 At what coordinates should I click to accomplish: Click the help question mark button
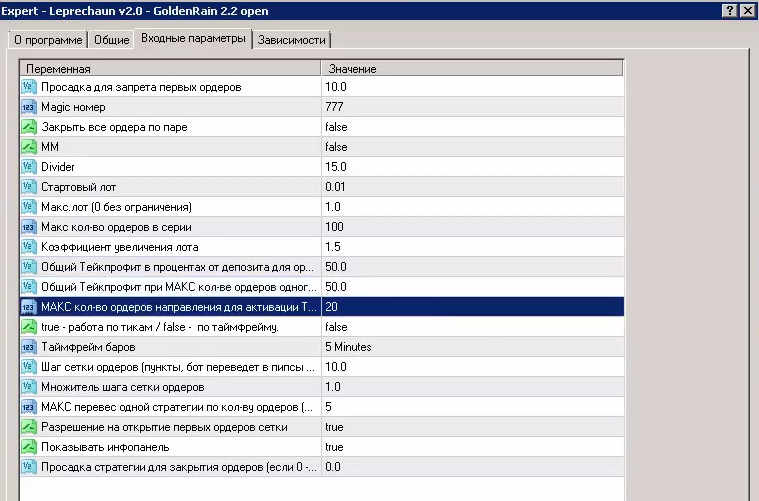729,10
